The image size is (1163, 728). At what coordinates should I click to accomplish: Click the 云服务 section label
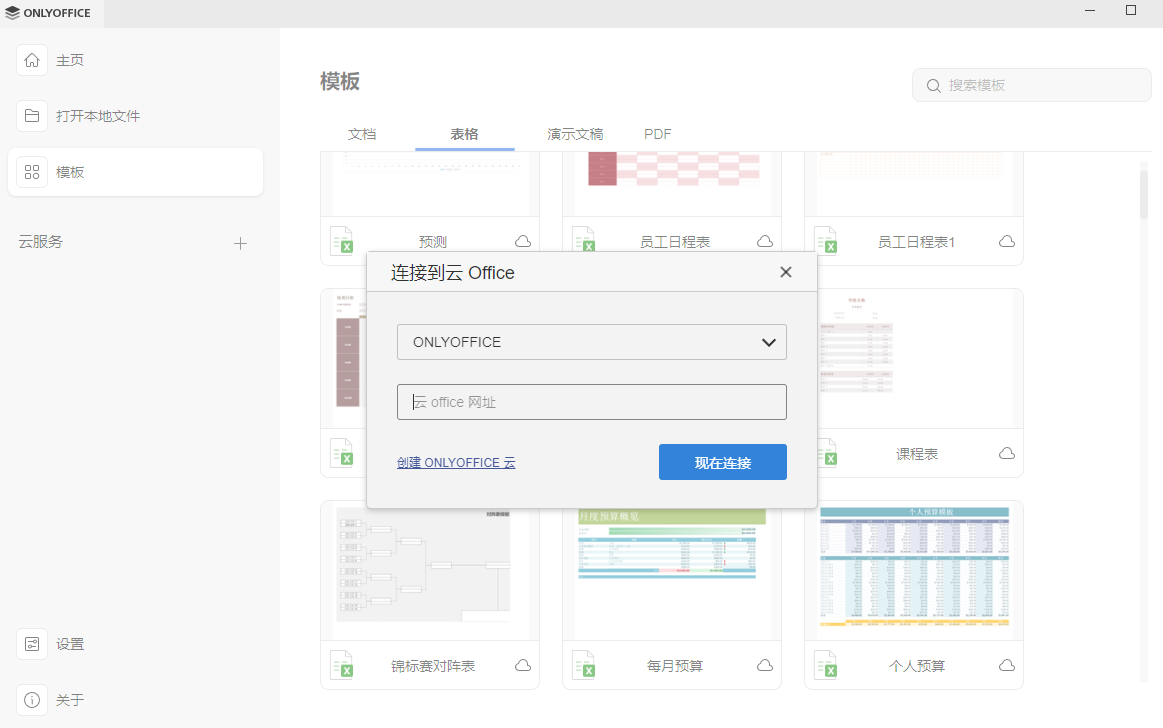[41, 242]
